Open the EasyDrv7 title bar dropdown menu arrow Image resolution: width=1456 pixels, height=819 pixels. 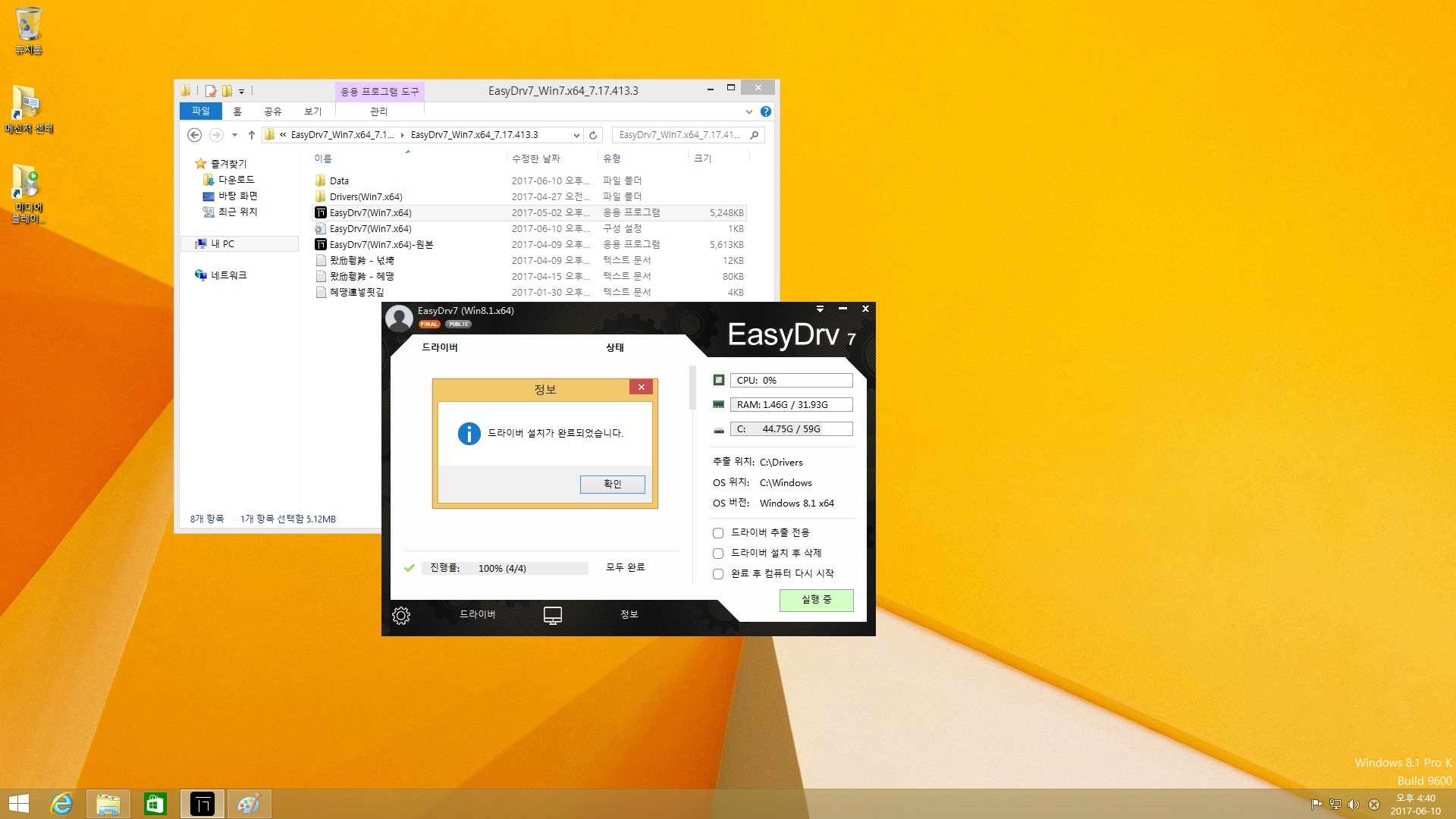820,309
